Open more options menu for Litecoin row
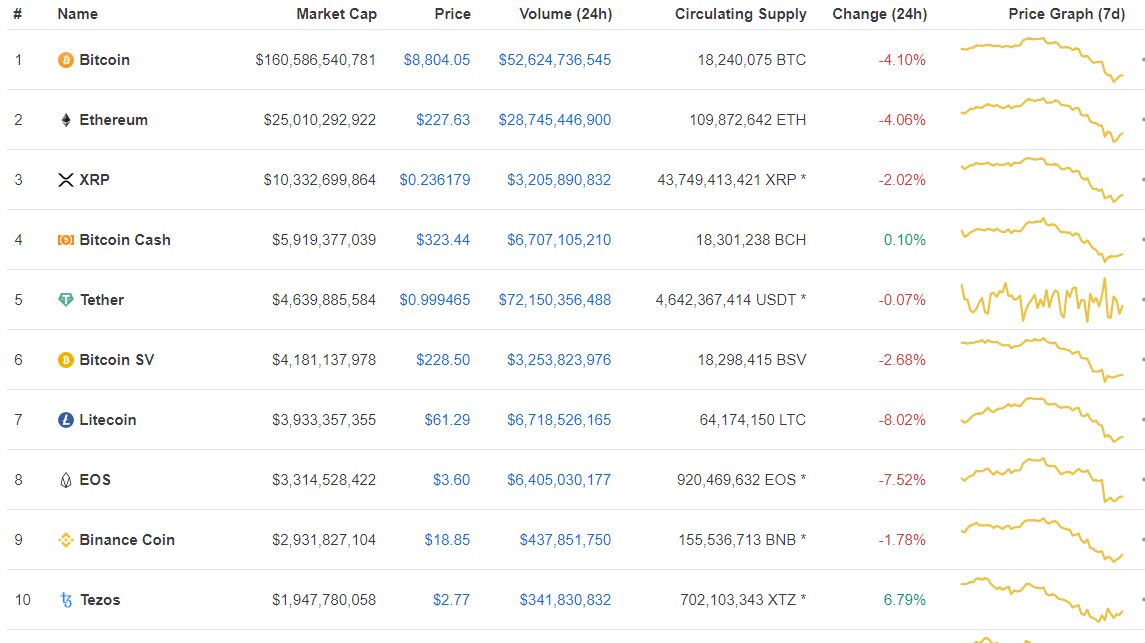The height and width of the screenshot is (643, 1145). pos(1141,420)
